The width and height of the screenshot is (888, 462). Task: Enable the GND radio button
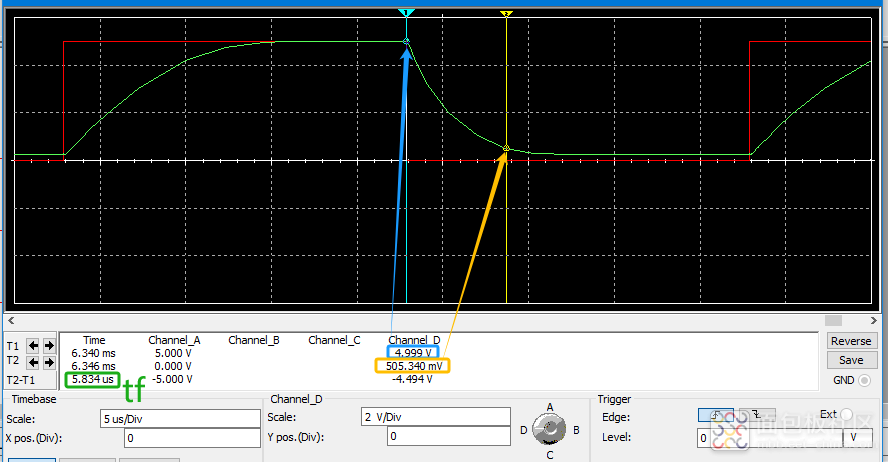864,380
